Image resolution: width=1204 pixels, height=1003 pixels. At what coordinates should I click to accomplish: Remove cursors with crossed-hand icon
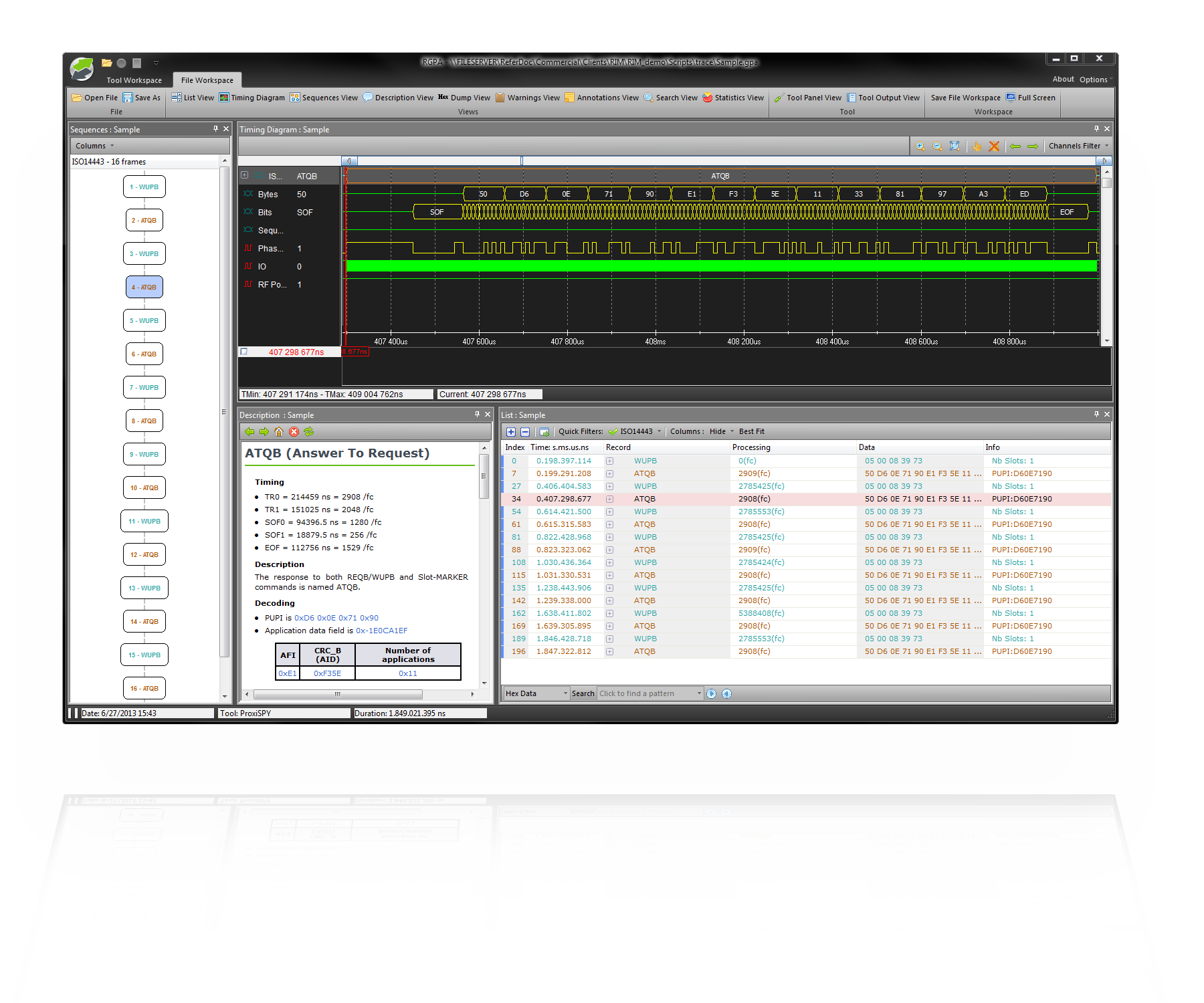(x=995, y=146)
